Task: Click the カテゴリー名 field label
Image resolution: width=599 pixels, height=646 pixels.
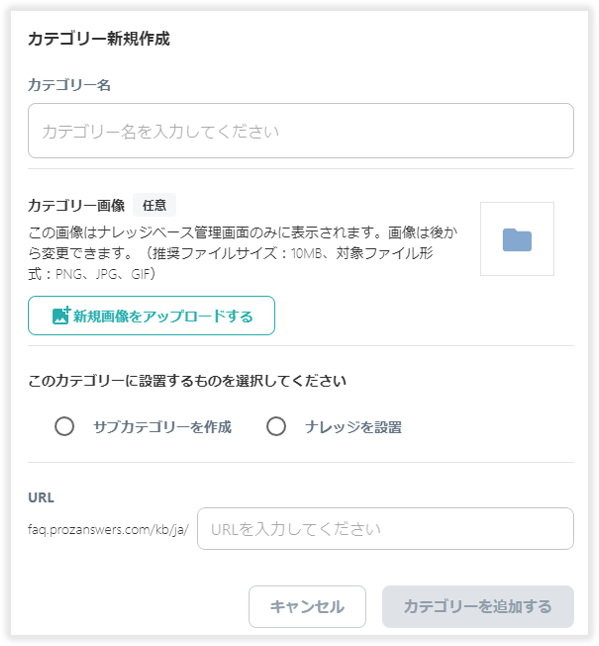Action: [x=69, y=85]
